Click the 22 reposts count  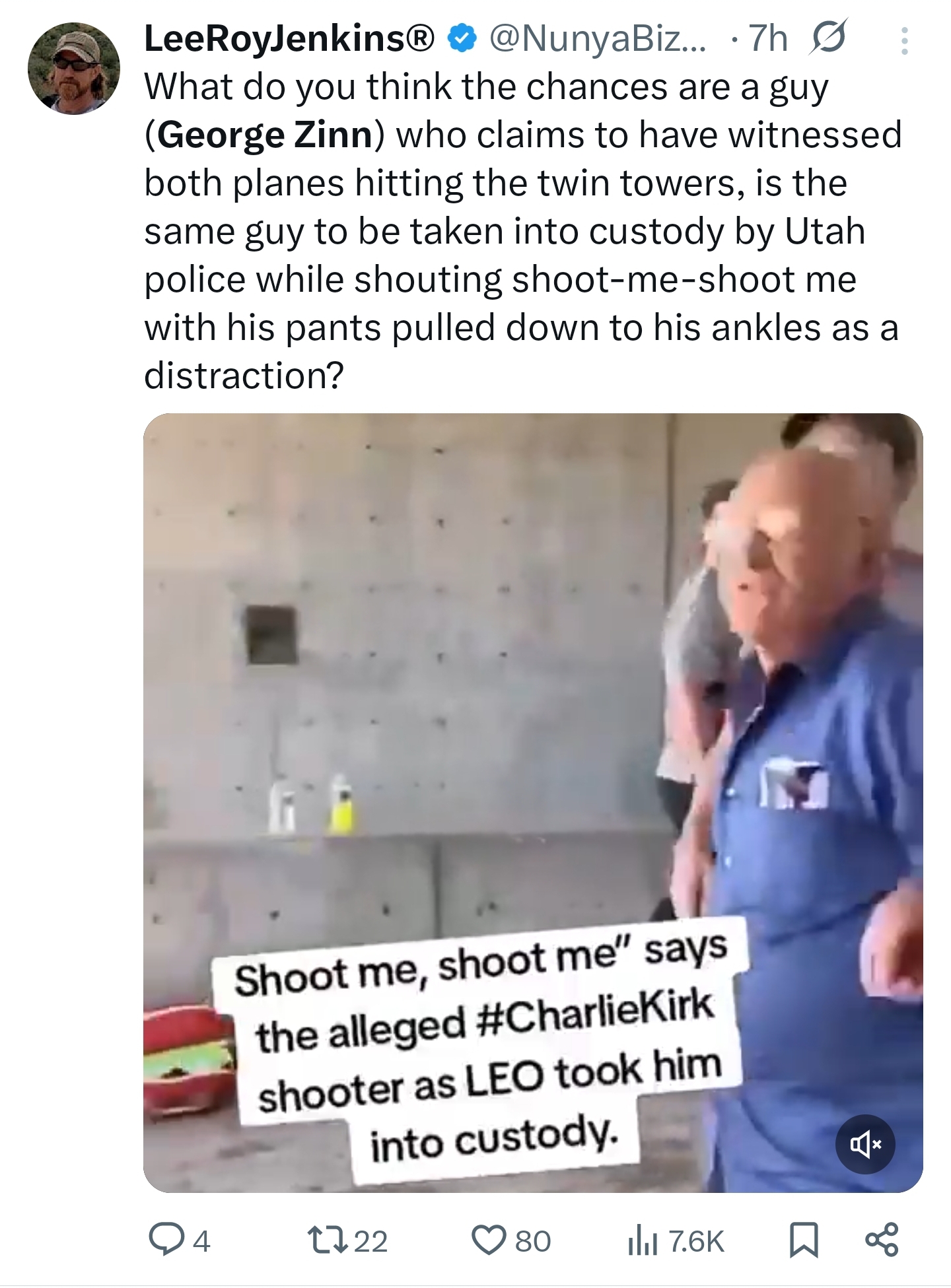(371, 1242)
